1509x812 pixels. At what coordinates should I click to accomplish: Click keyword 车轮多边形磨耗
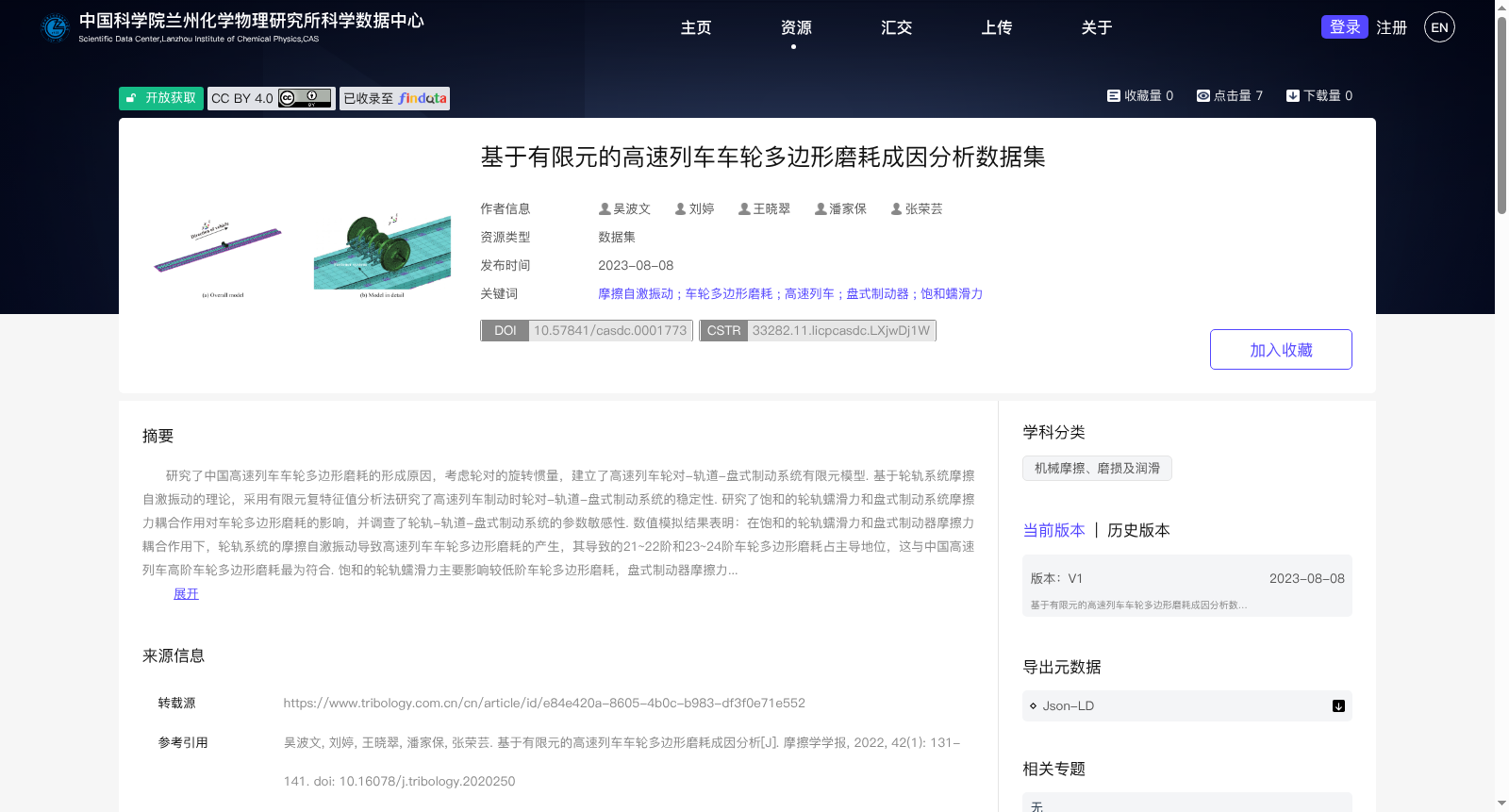729,293
